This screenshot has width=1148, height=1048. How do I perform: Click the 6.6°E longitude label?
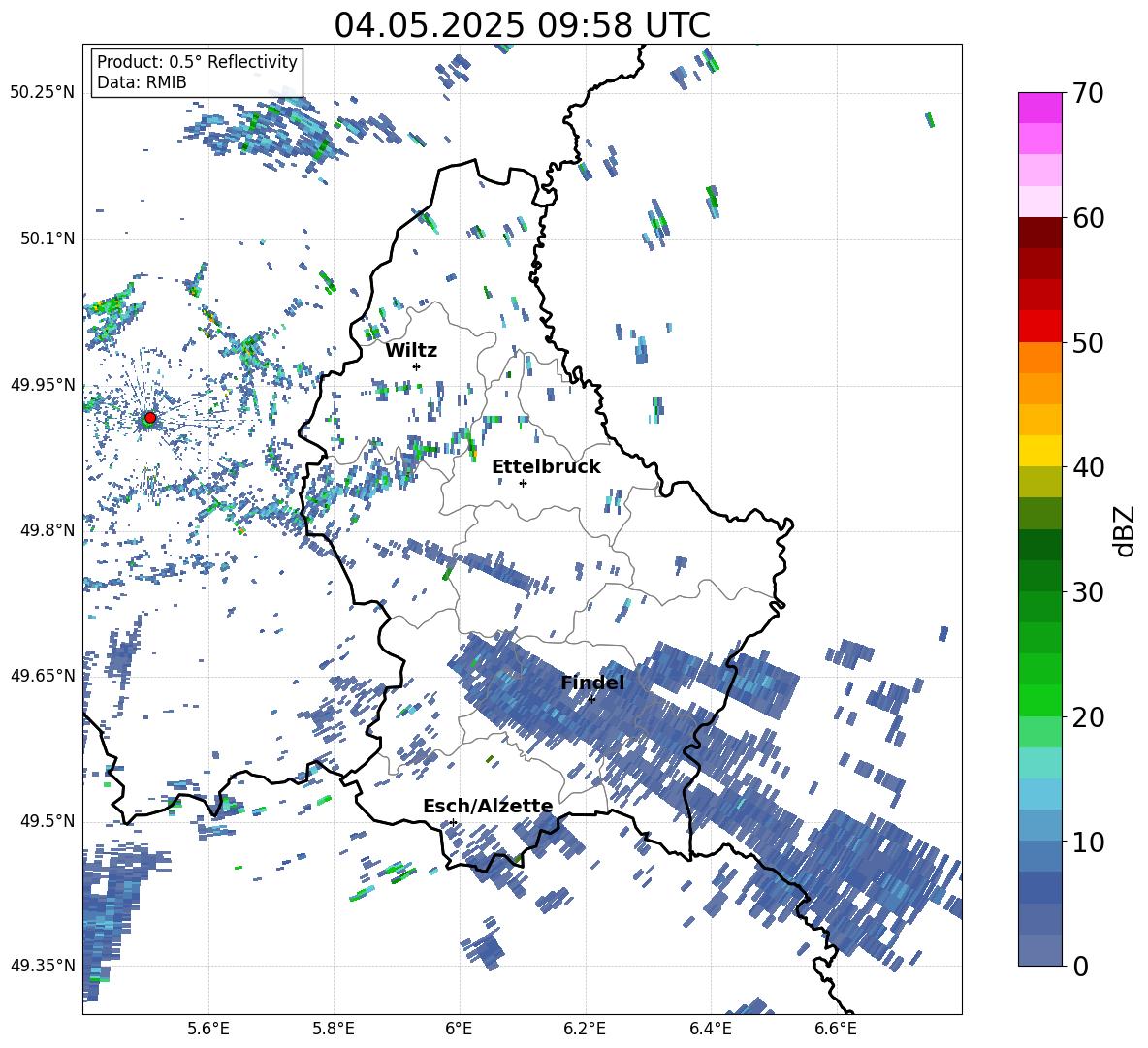pos(836,1029)
